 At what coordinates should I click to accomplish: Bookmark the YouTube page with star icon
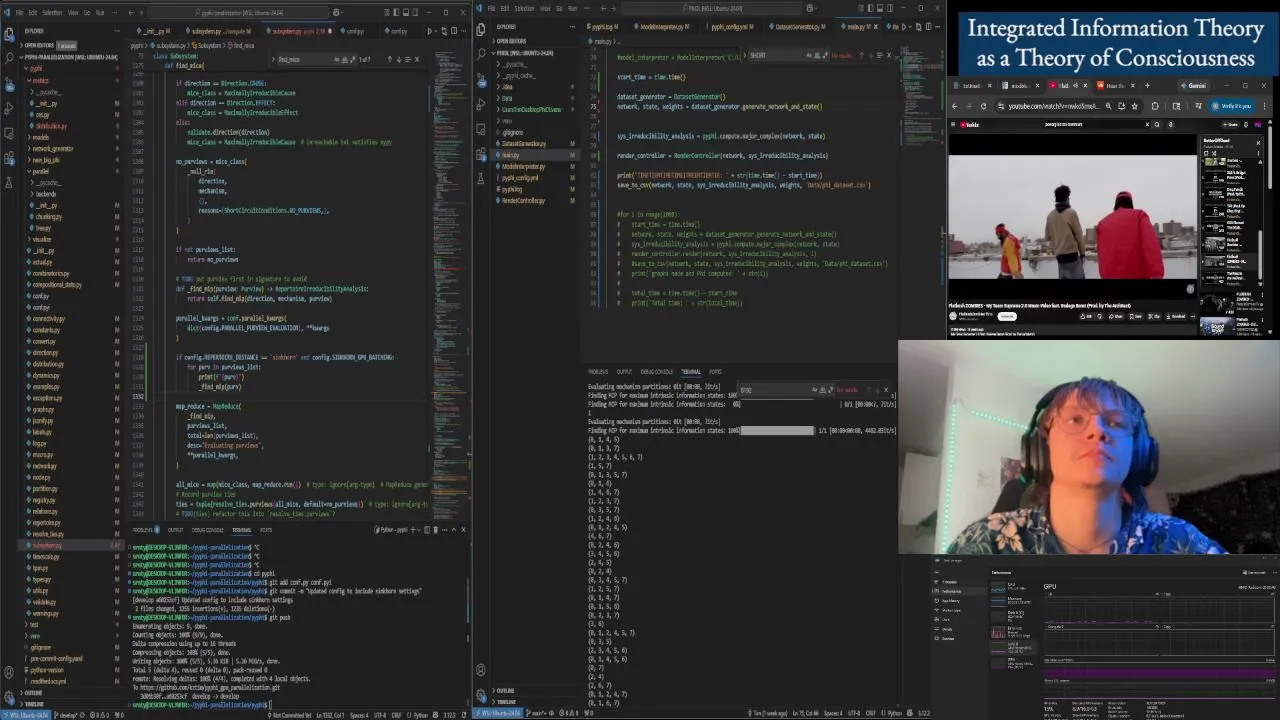1134,106
